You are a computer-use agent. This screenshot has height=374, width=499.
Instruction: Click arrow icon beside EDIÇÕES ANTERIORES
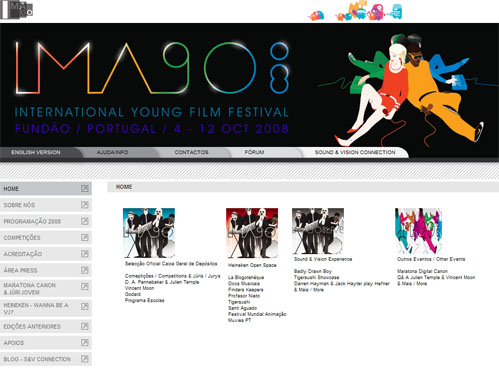pyautogui.click(x=85, y=326)
